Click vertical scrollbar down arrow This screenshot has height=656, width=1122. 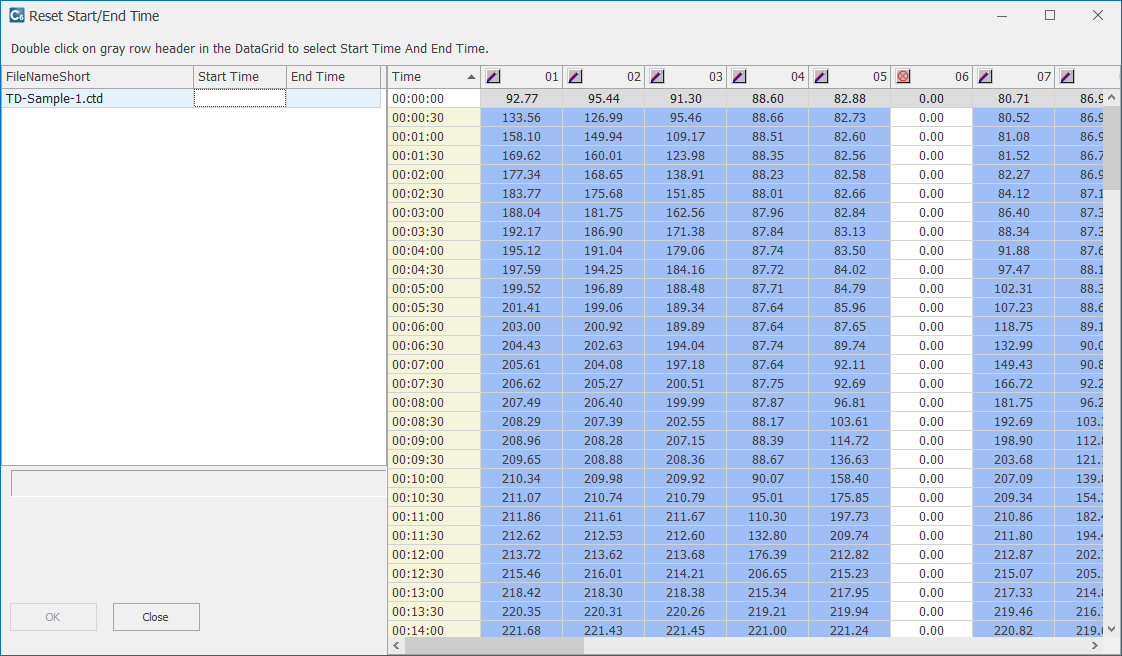click(1111, 630)
